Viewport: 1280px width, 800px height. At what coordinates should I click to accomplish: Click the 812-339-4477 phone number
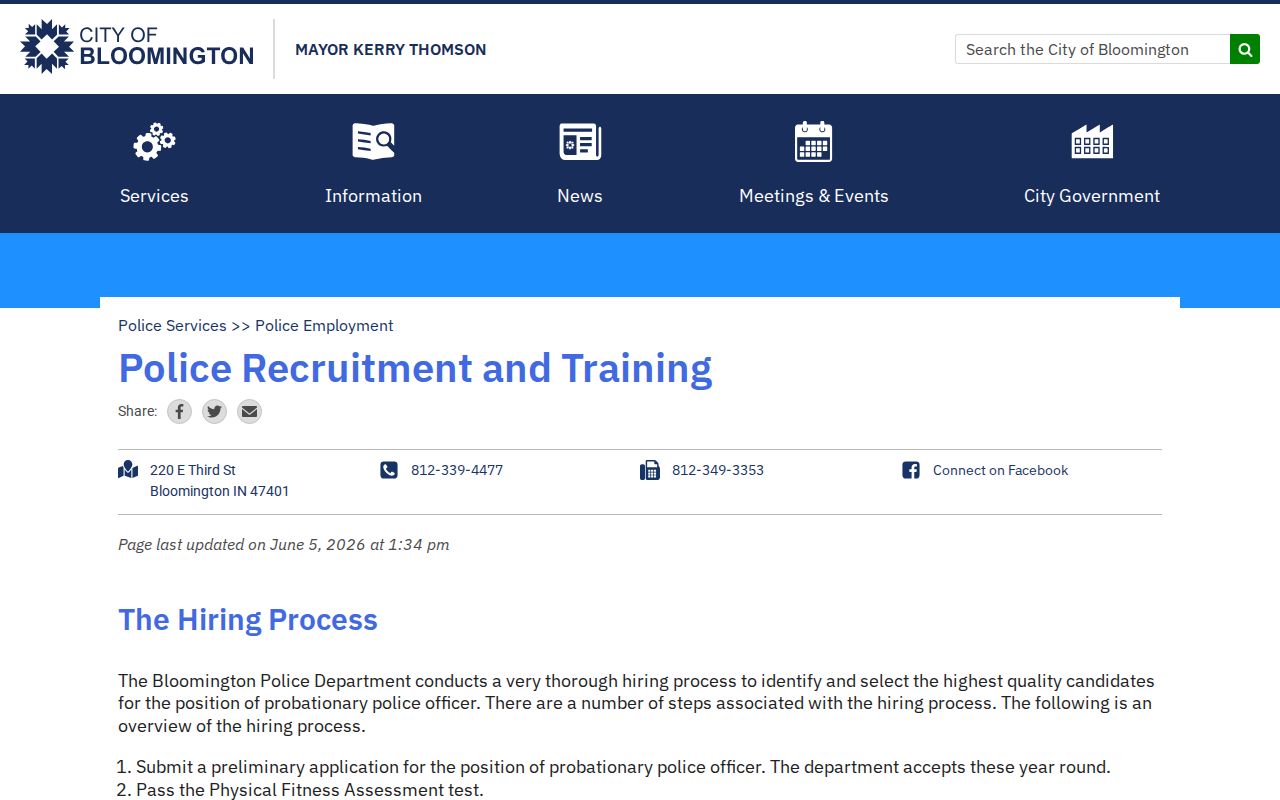click(x=457, y=470)
